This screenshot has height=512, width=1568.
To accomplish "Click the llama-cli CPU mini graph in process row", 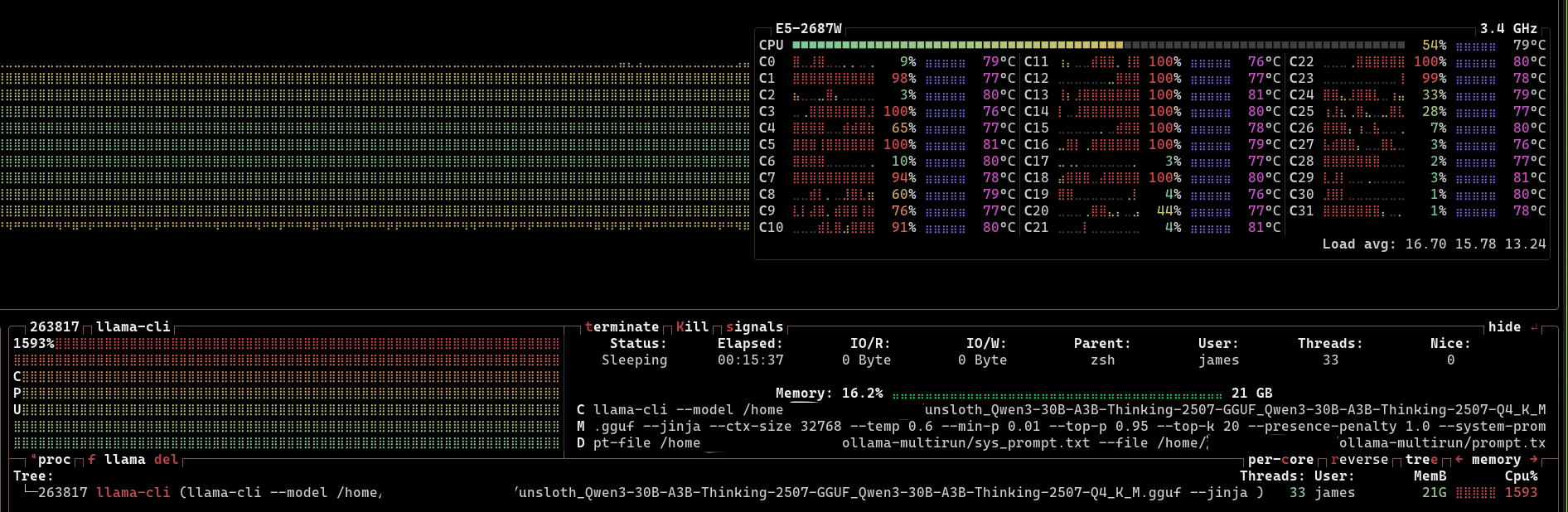I will (1475, 493).
